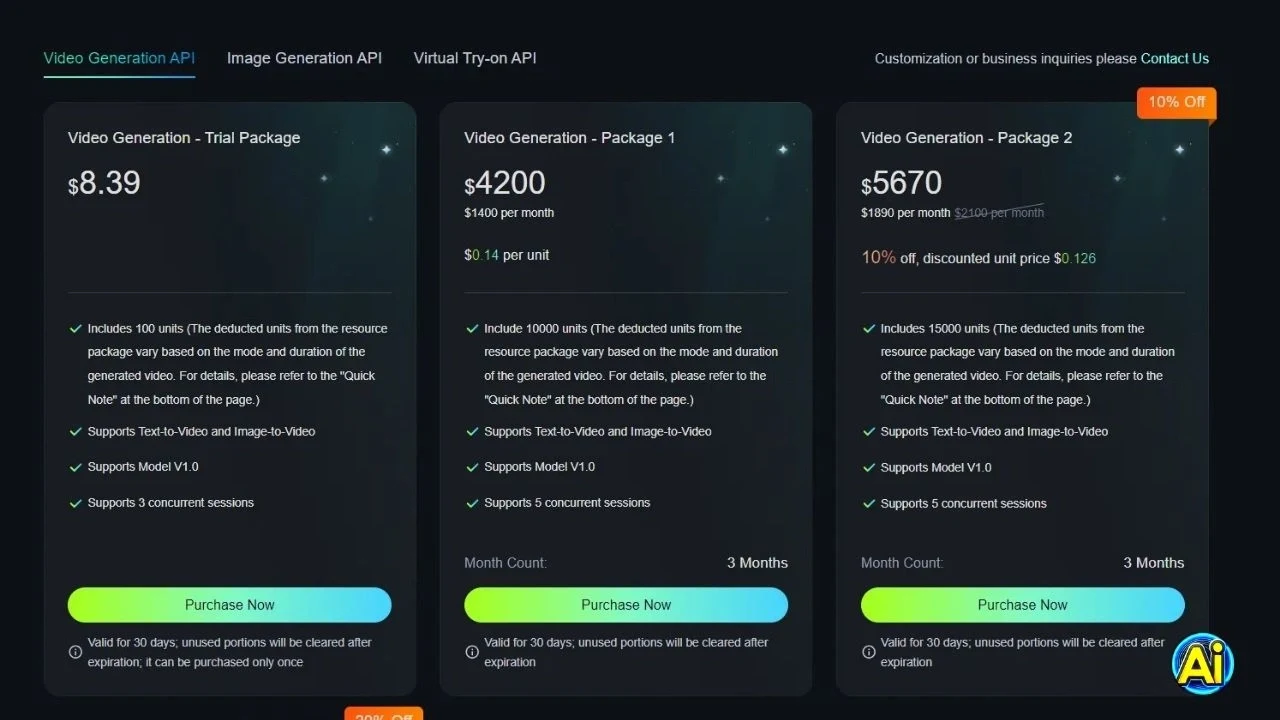Purchase the Trial Package now

pos(229,605)
